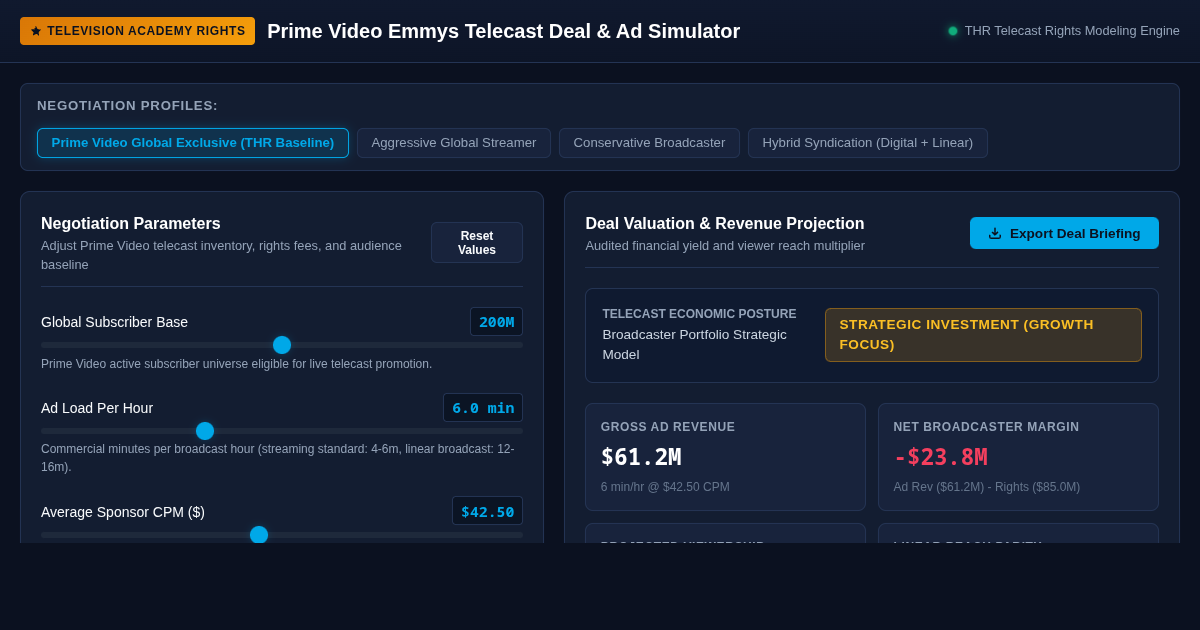1200x630 pixels.
Task: Click the Television Academy Rights badge
Action: click(x=137, y=31)
